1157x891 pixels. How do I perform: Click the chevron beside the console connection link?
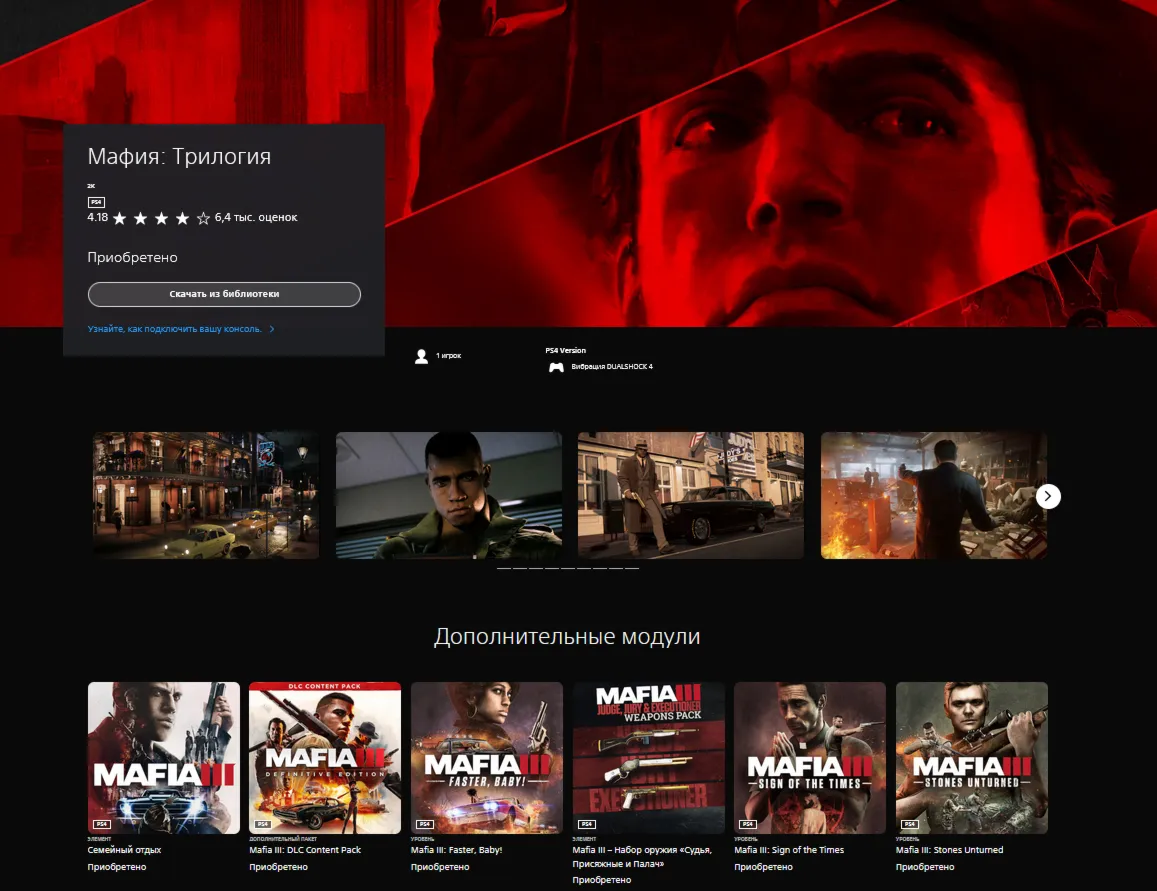coord(272,329)
